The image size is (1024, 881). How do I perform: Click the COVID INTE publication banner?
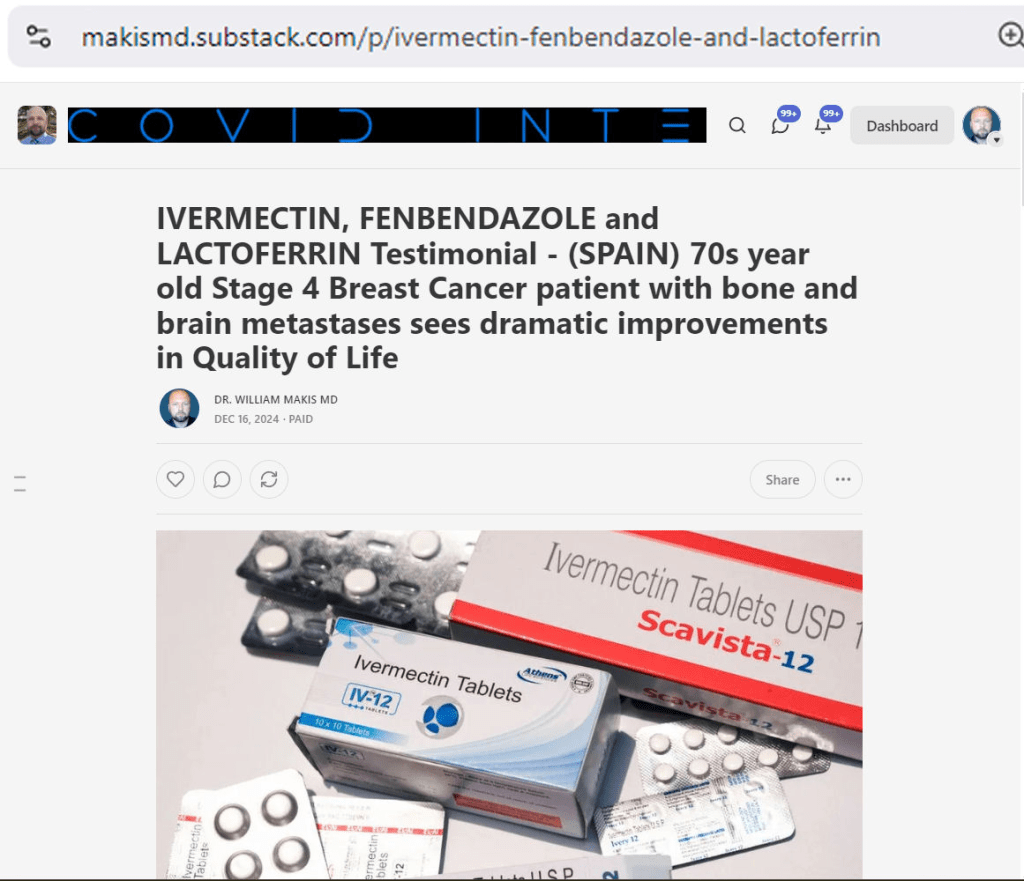pos(387,125)
